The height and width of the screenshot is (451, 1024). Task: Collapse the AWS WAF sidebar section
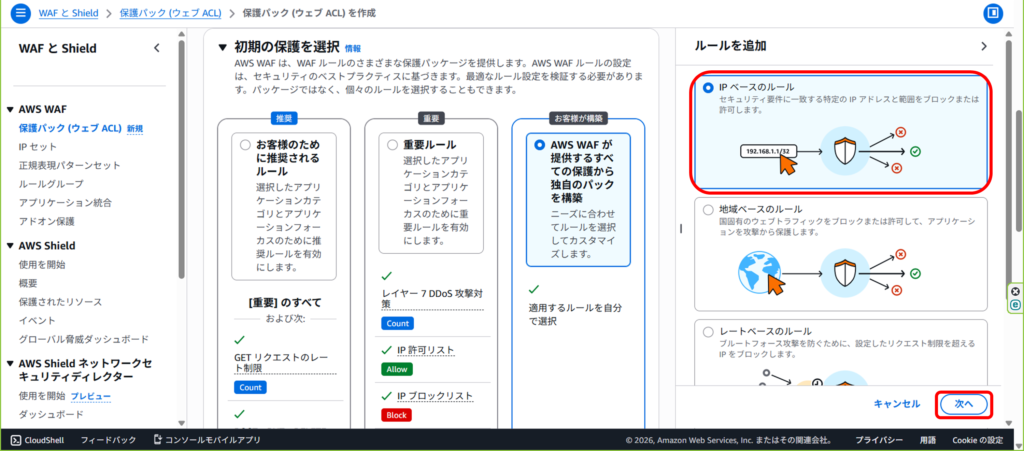pyautogui.click(x=10, y=110)
